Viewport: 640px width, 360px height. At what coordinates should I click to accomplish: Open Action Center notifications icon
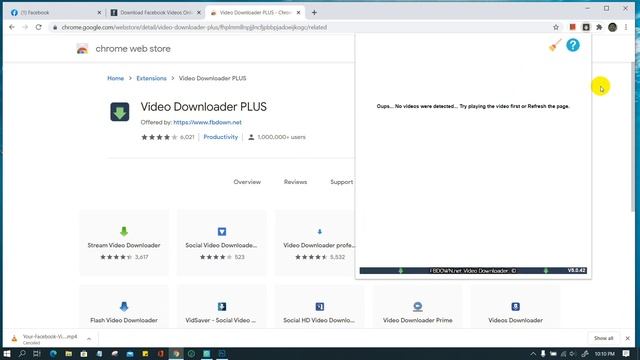(626, 354)
